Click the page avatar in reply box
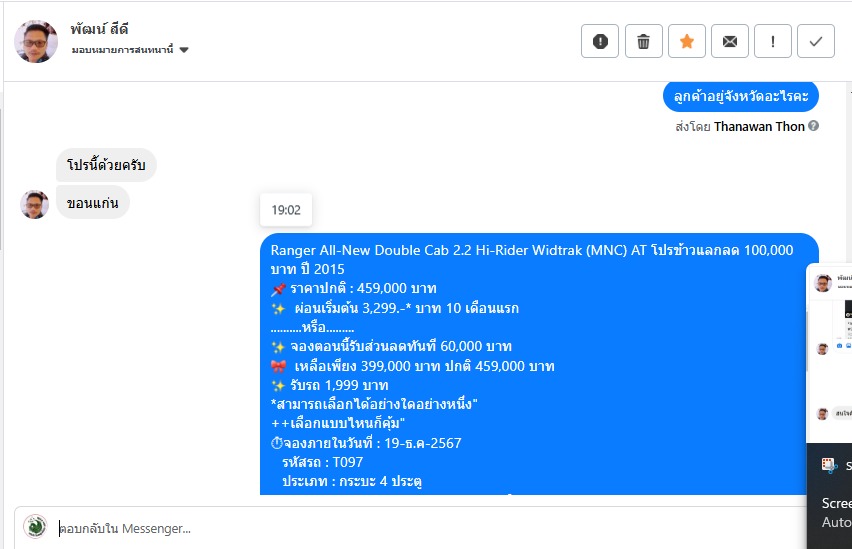 pos(35,526)
